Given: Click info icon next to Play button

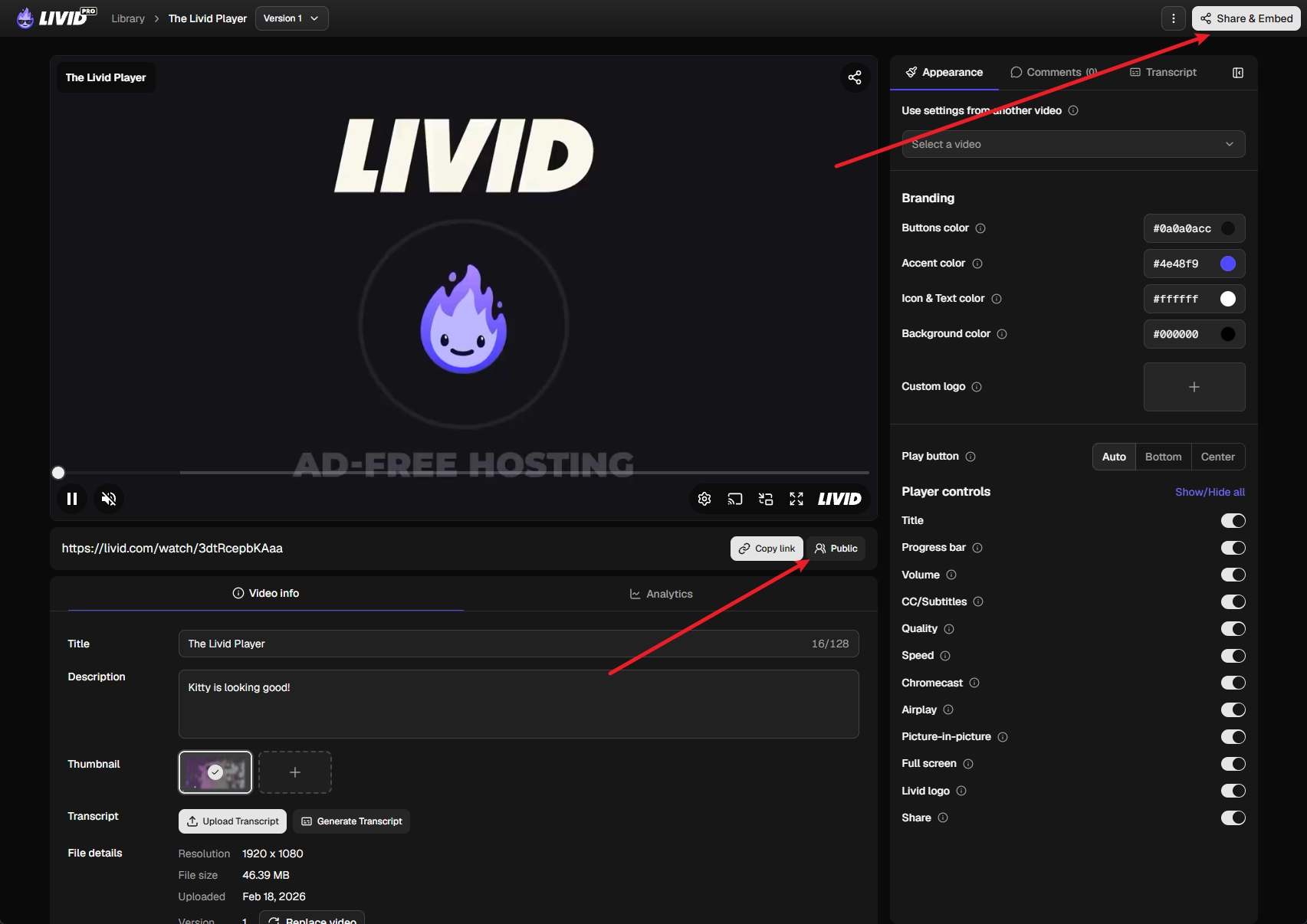Looking at the screenshot, I should (x=970, y=457).
